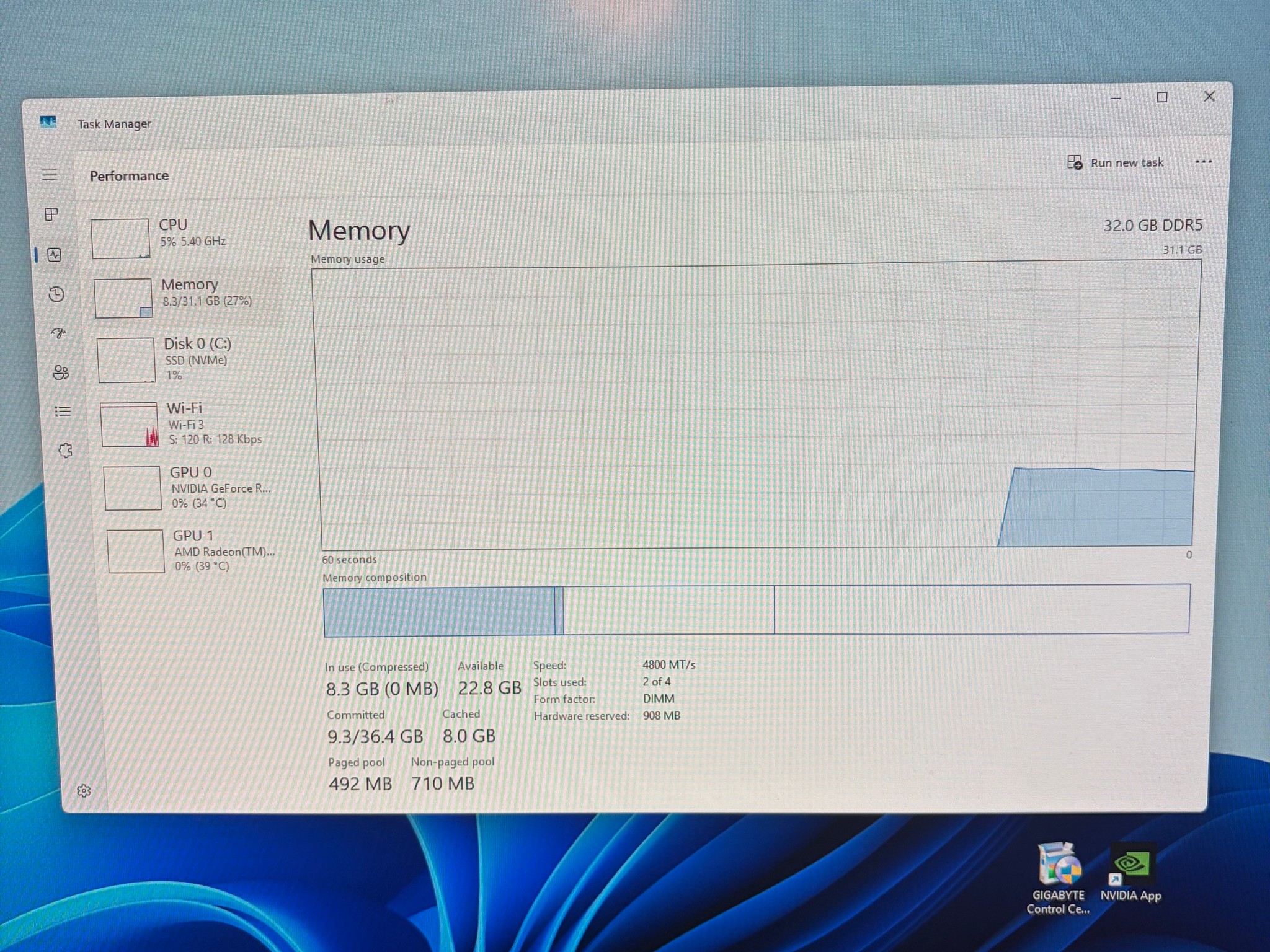Click the free segment of Memory composition bar
The width and height of the screenshot is (1270, 952).
tap(982, 609)
